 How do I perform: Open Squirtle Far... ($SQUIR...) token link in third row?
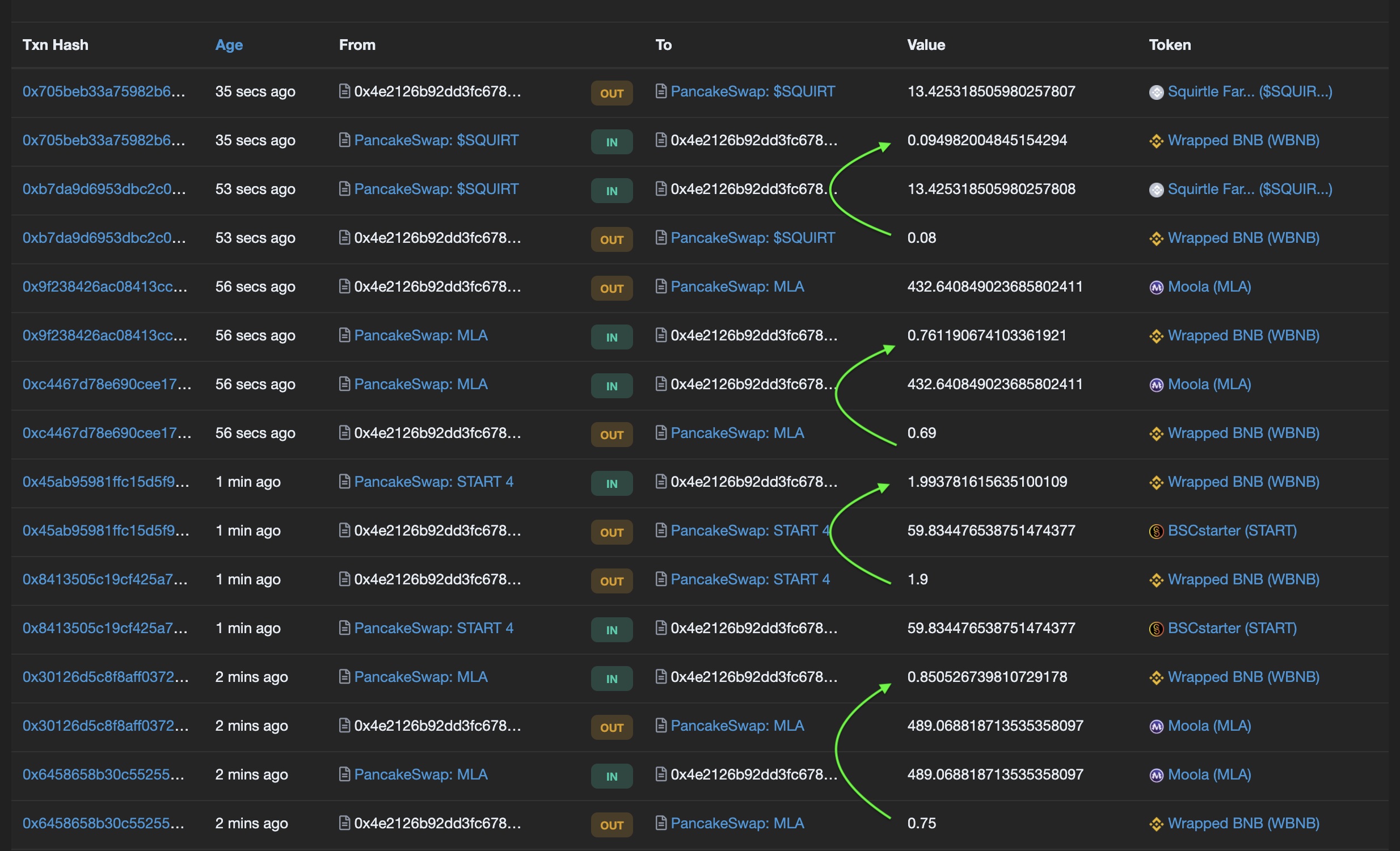1250,189
